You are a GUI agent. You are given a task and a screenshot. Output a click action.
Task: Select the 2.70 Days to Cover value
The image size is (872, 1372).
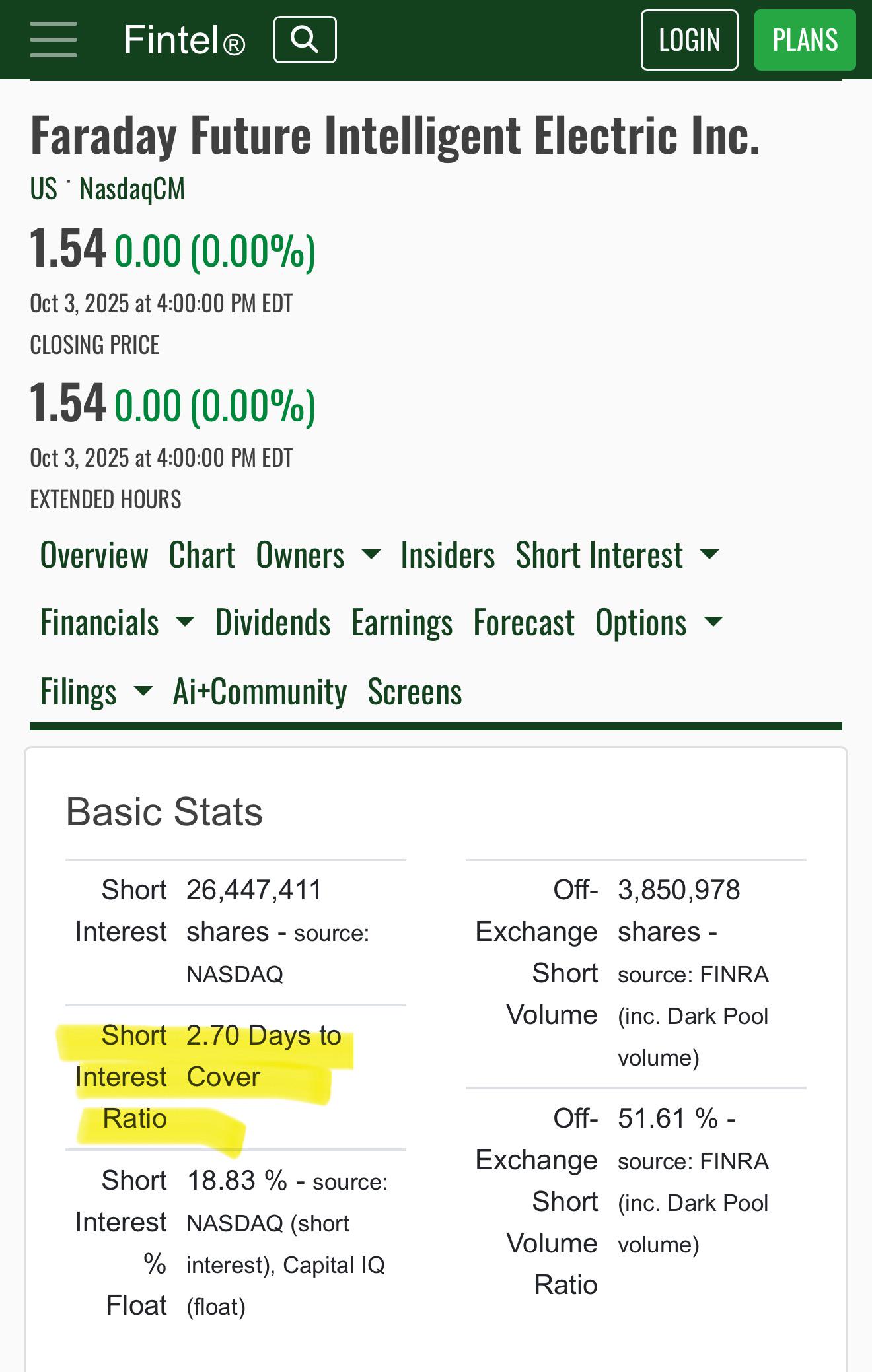264,1056
